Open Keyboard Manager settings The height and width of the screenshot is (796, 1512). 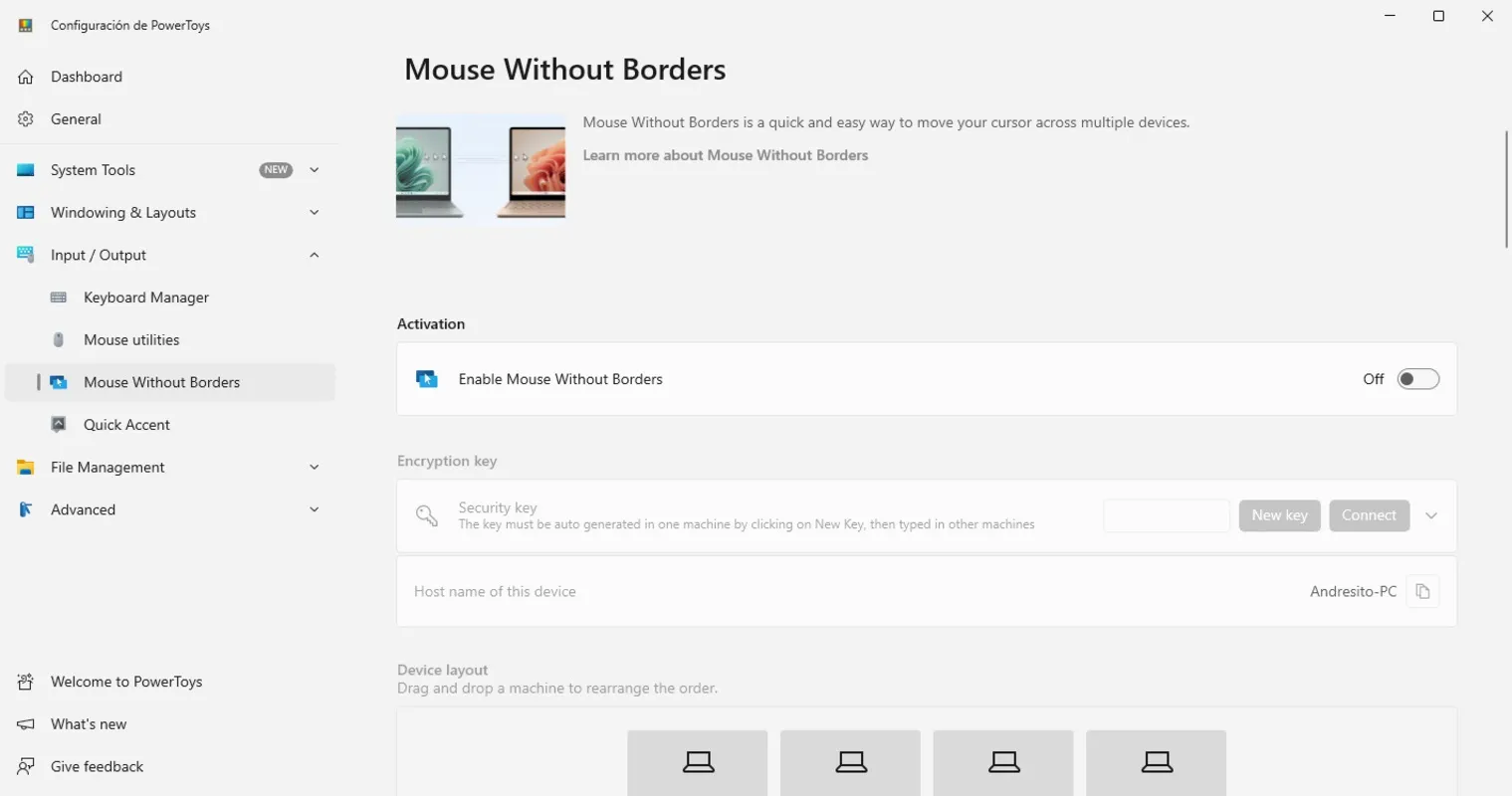click(x=170, y=298)
